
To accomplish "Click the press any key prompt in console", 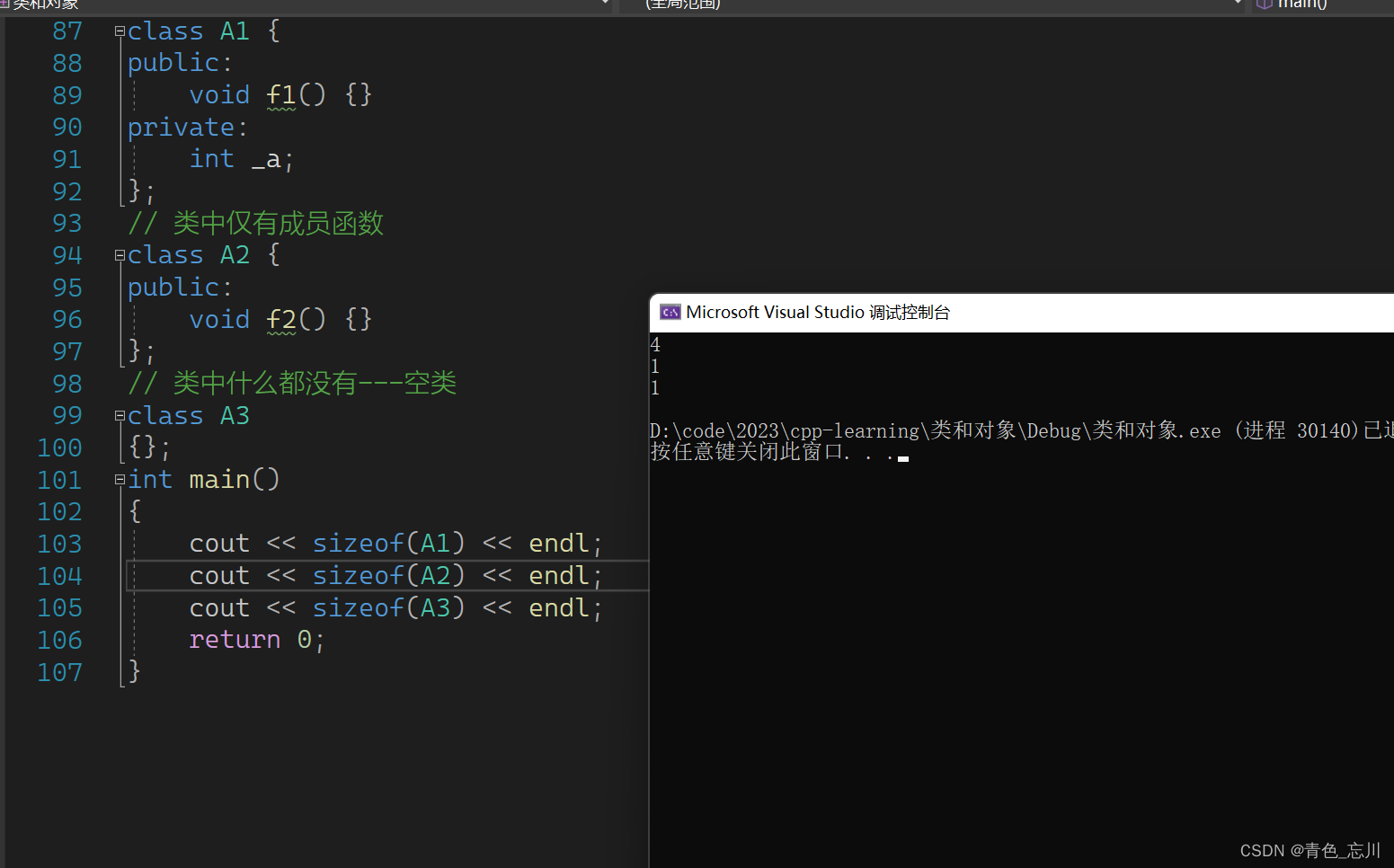I will [x=773, y=452].
